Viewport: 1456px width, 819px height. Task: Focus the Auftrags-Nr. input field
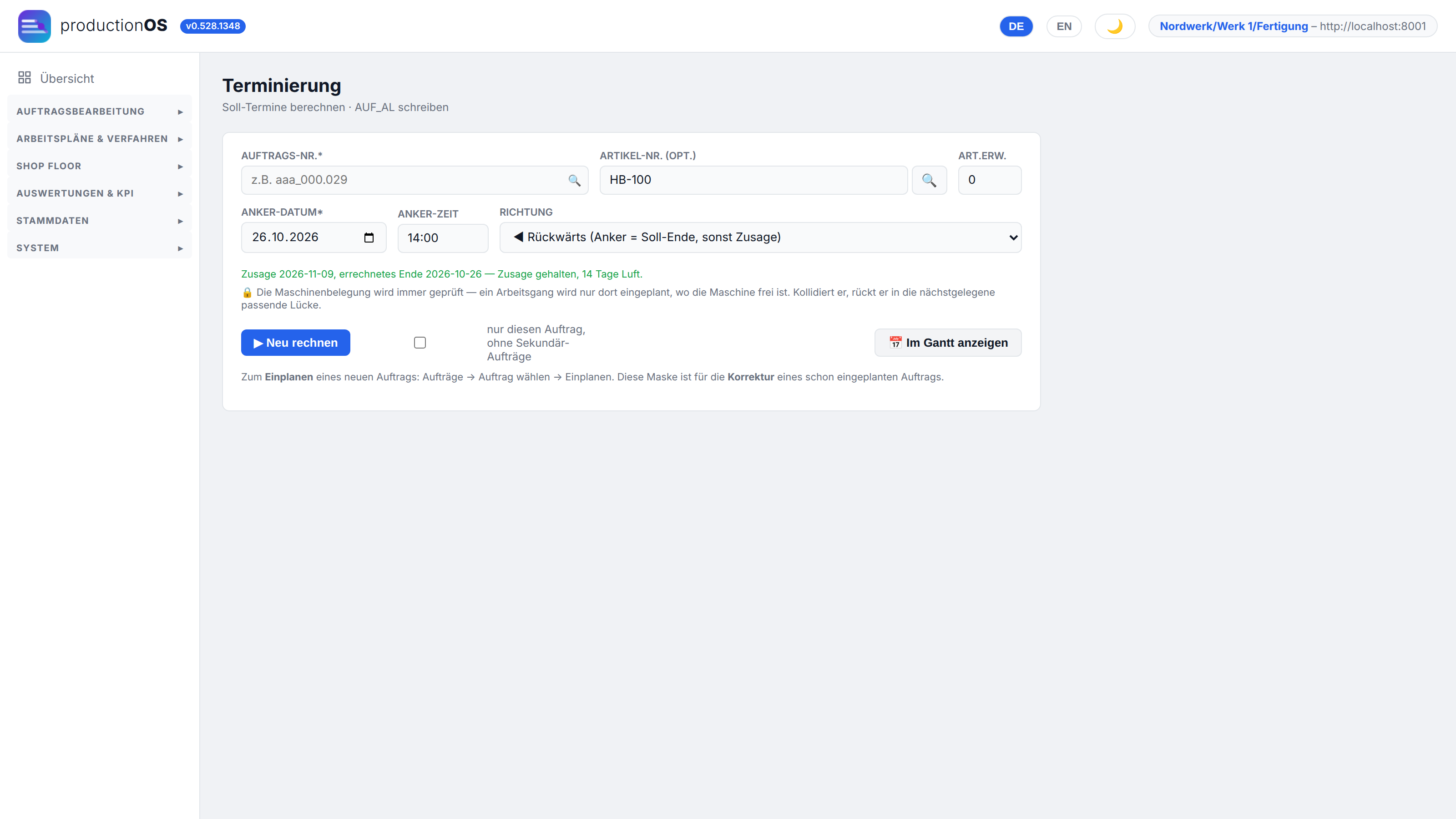pyautogui.click(x=415, y=180)
